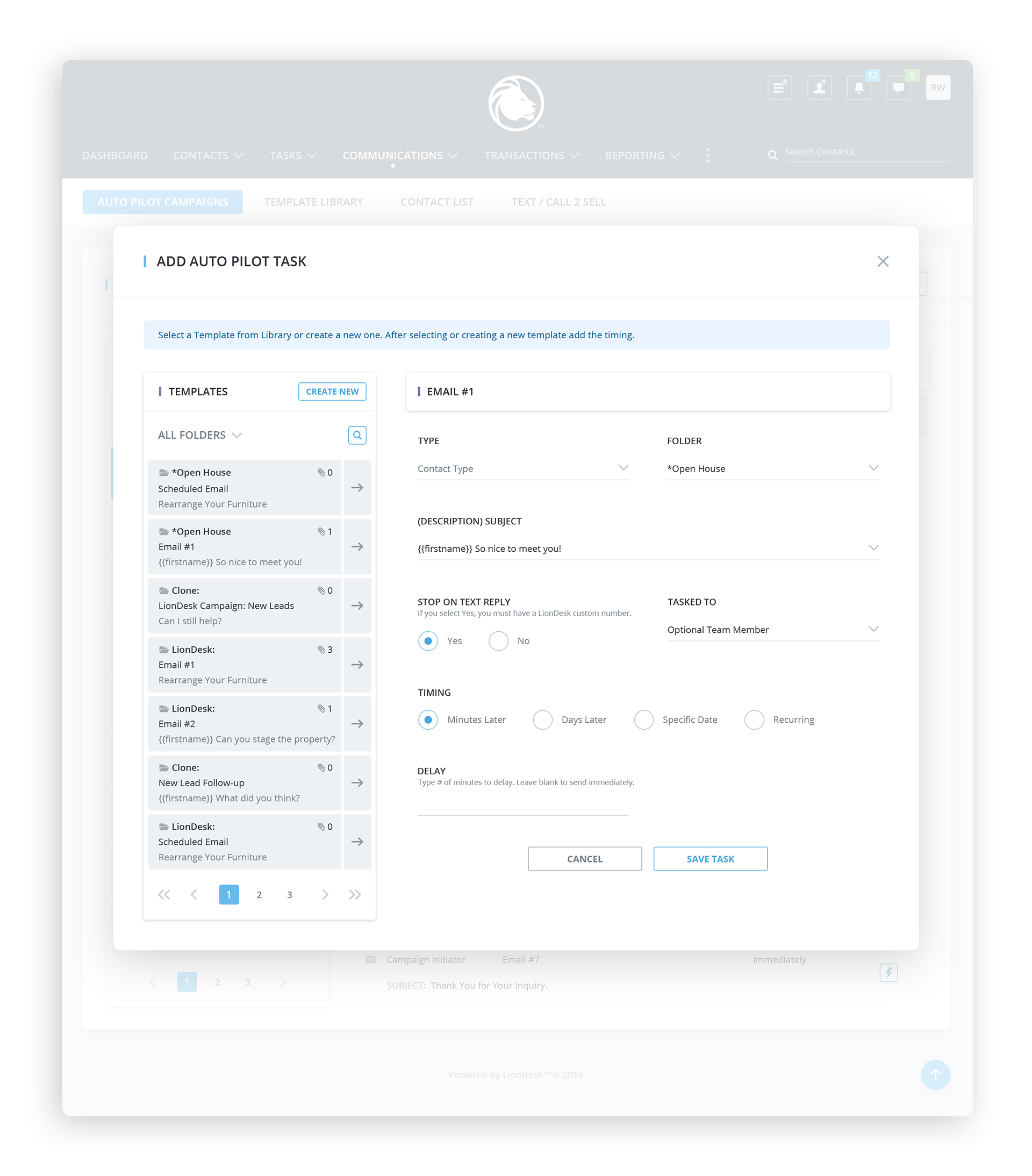1032x1176 pixels.
Task: Open Optional Team Member dropdown
Action: tap(772, 630)
